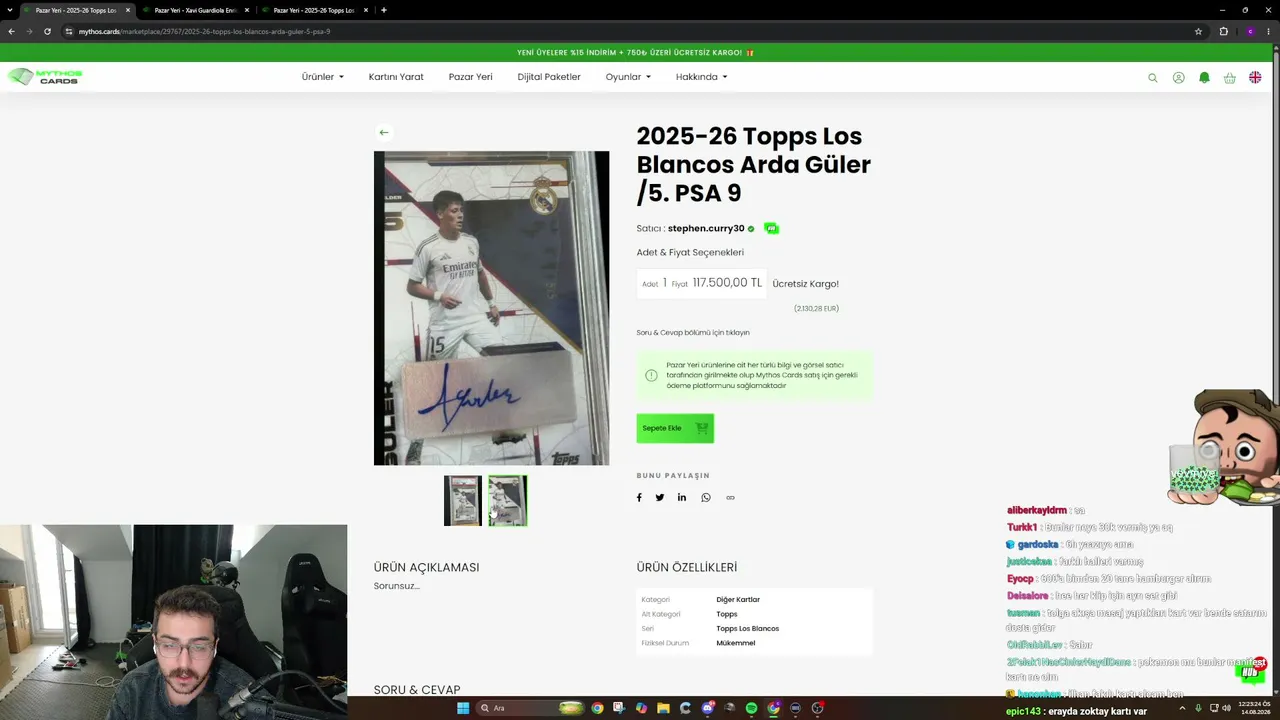Click the Diğer Kartlar category link
This screenshot has height=720, width=1280.
738,600
